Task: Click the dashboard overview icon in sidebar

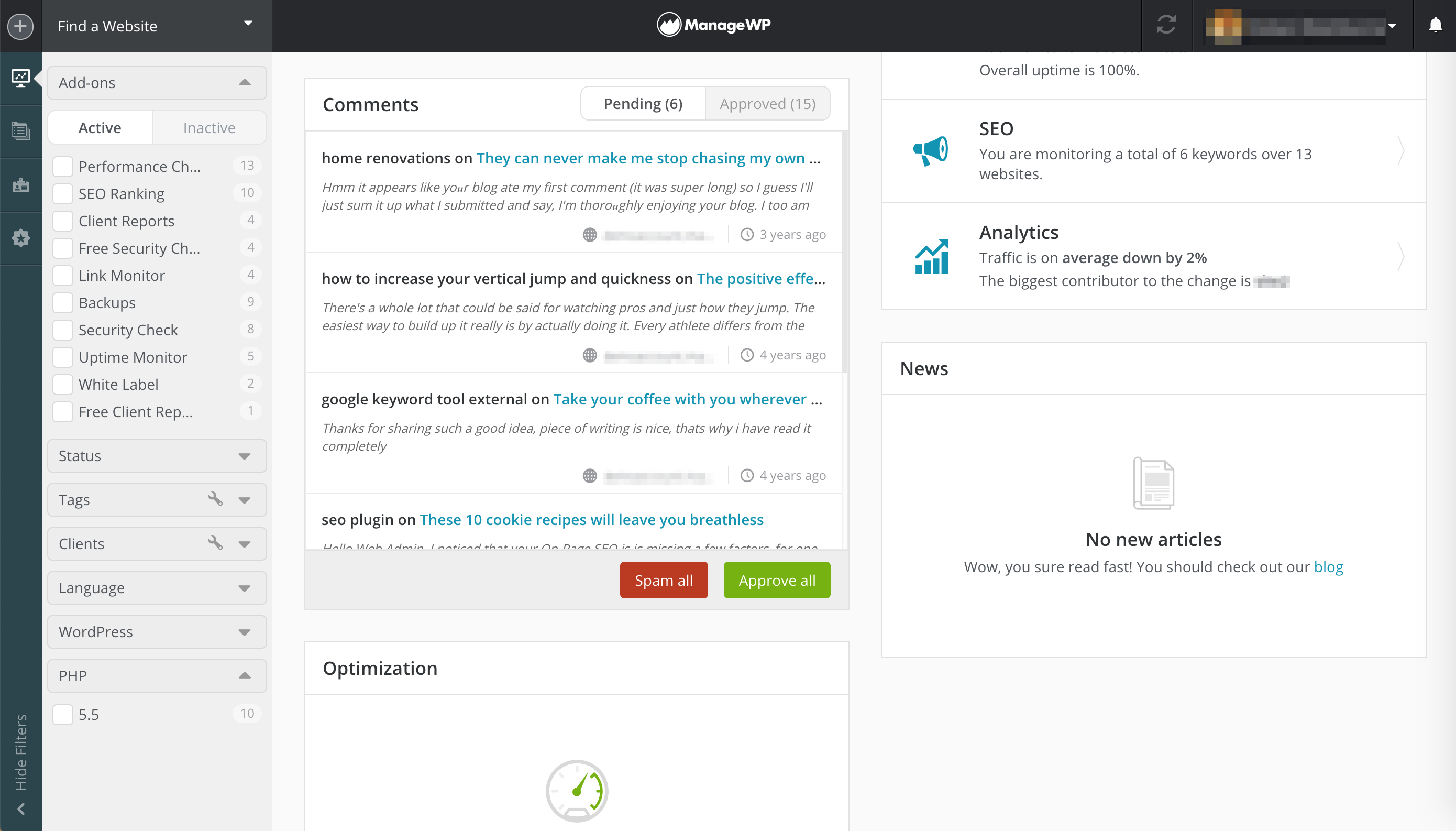Action: point(21,78)
